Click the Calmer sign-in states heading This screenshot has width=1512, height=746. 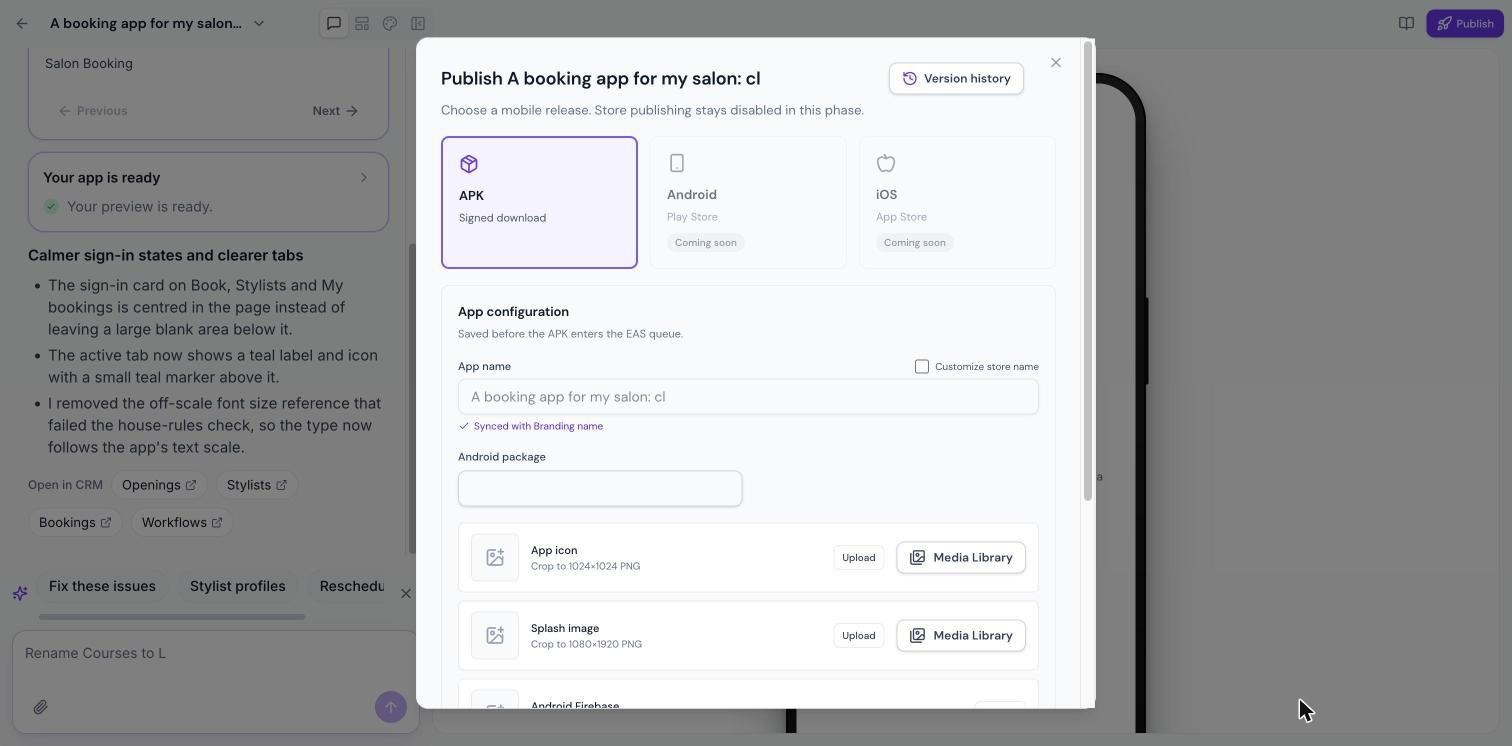pos(166,255)
